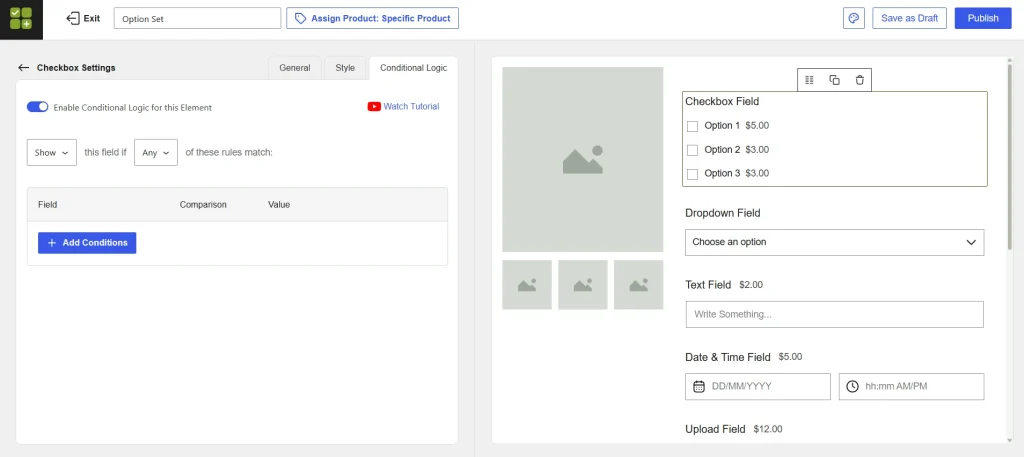Click the DD/MM/YYYY date input
This screenshot has width=1024, height=457.
[x=758, y=386]
